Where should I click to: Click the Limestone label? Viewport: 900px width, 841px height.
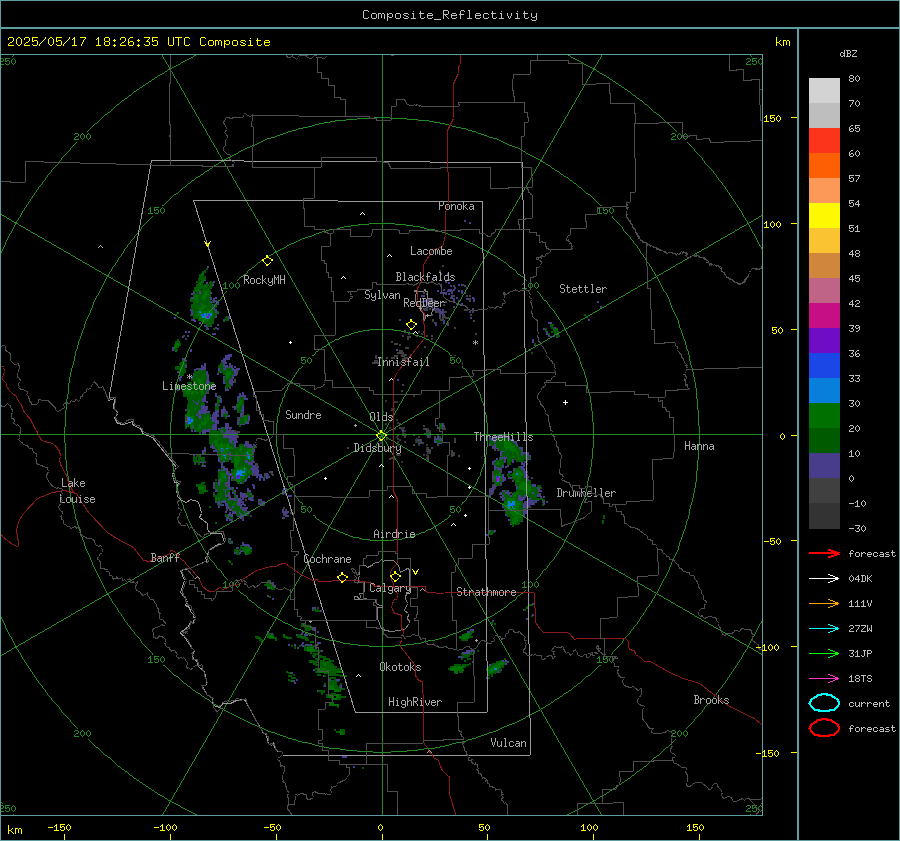click(x=189, y=386)
